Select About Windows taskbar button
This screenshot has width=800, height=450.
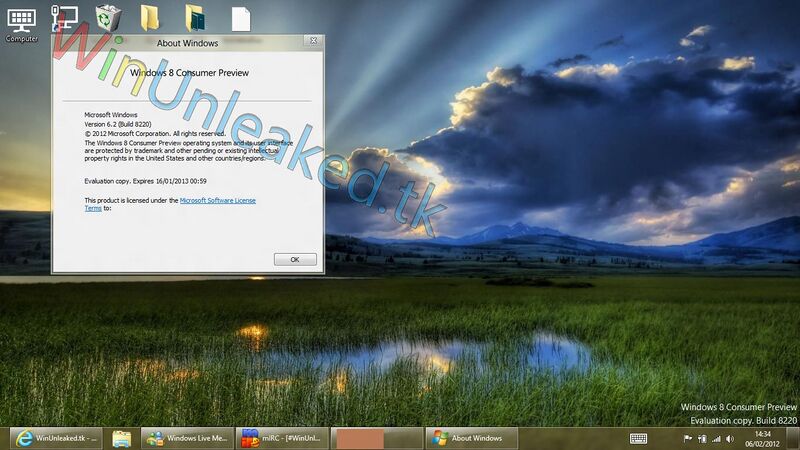[472, 438]
